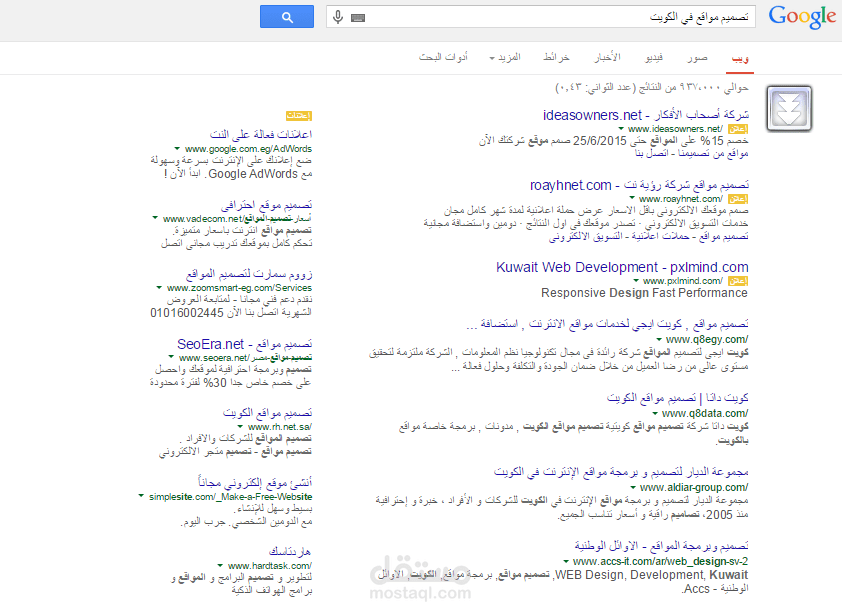This screenshot has width=842, height=614.
Task: Click مواقع من تصميمنا sitelink
Action: click(x=713, y=154)
